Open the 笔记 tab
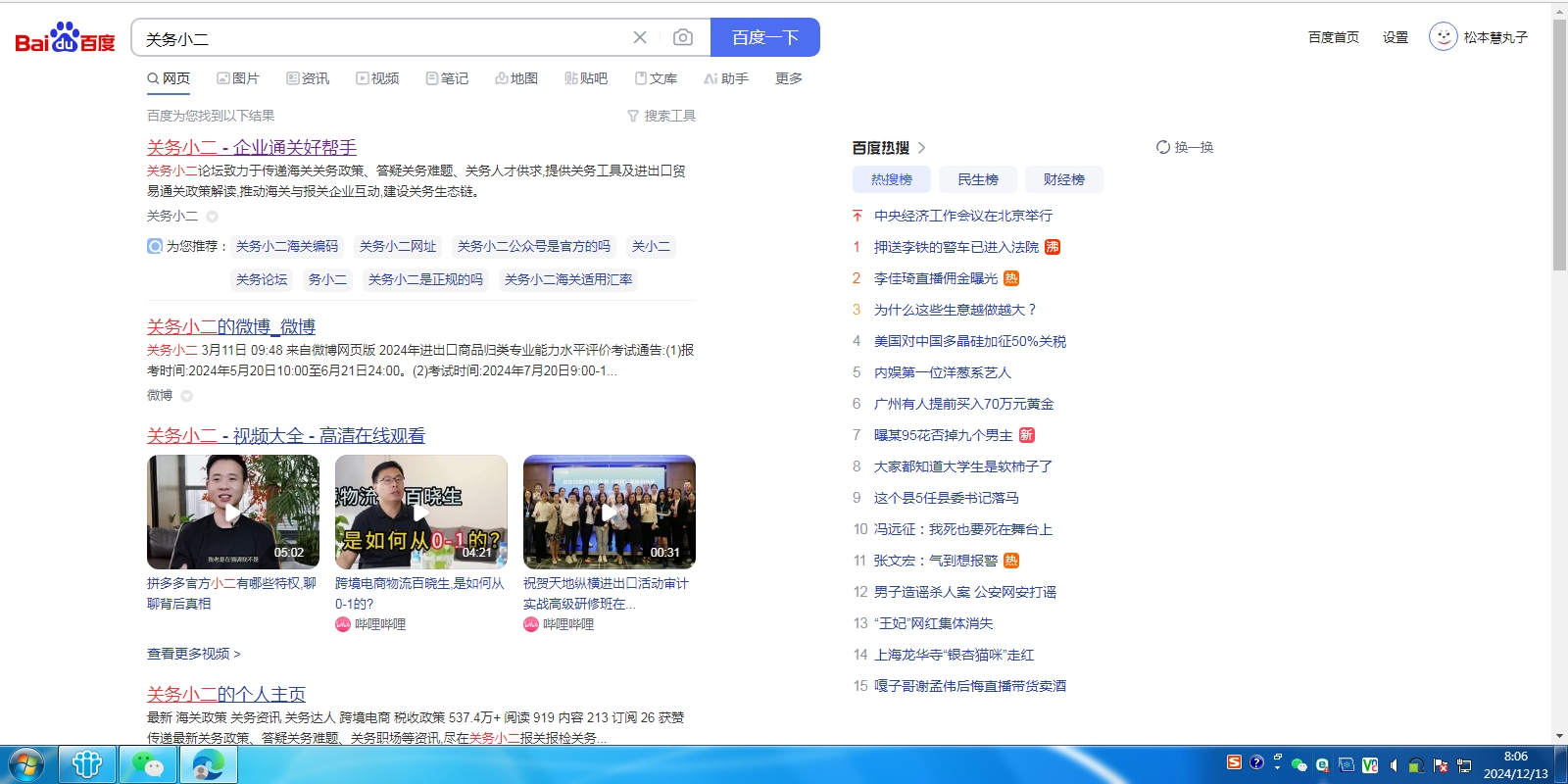The image size is (1568, 784). tap(447, 78)
